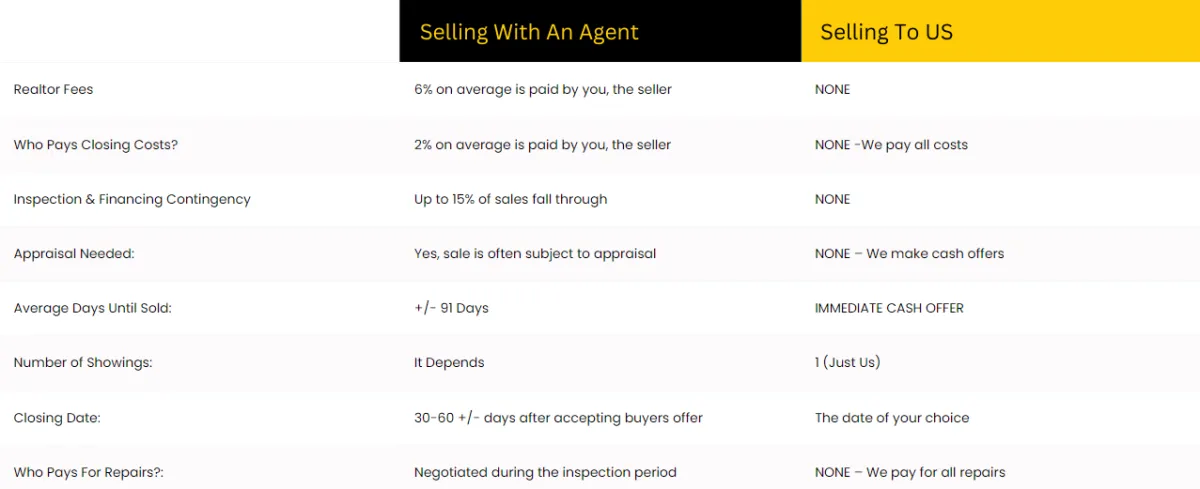Click 'The date of your choice' text

[x=892, y=418]
